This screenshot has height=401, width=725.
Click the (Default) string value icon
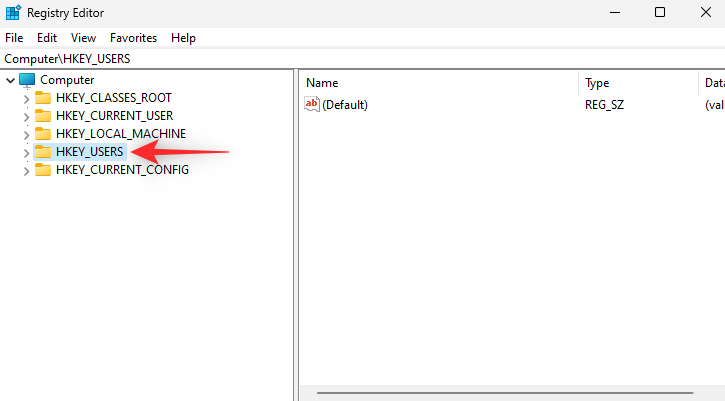point(312,105)
